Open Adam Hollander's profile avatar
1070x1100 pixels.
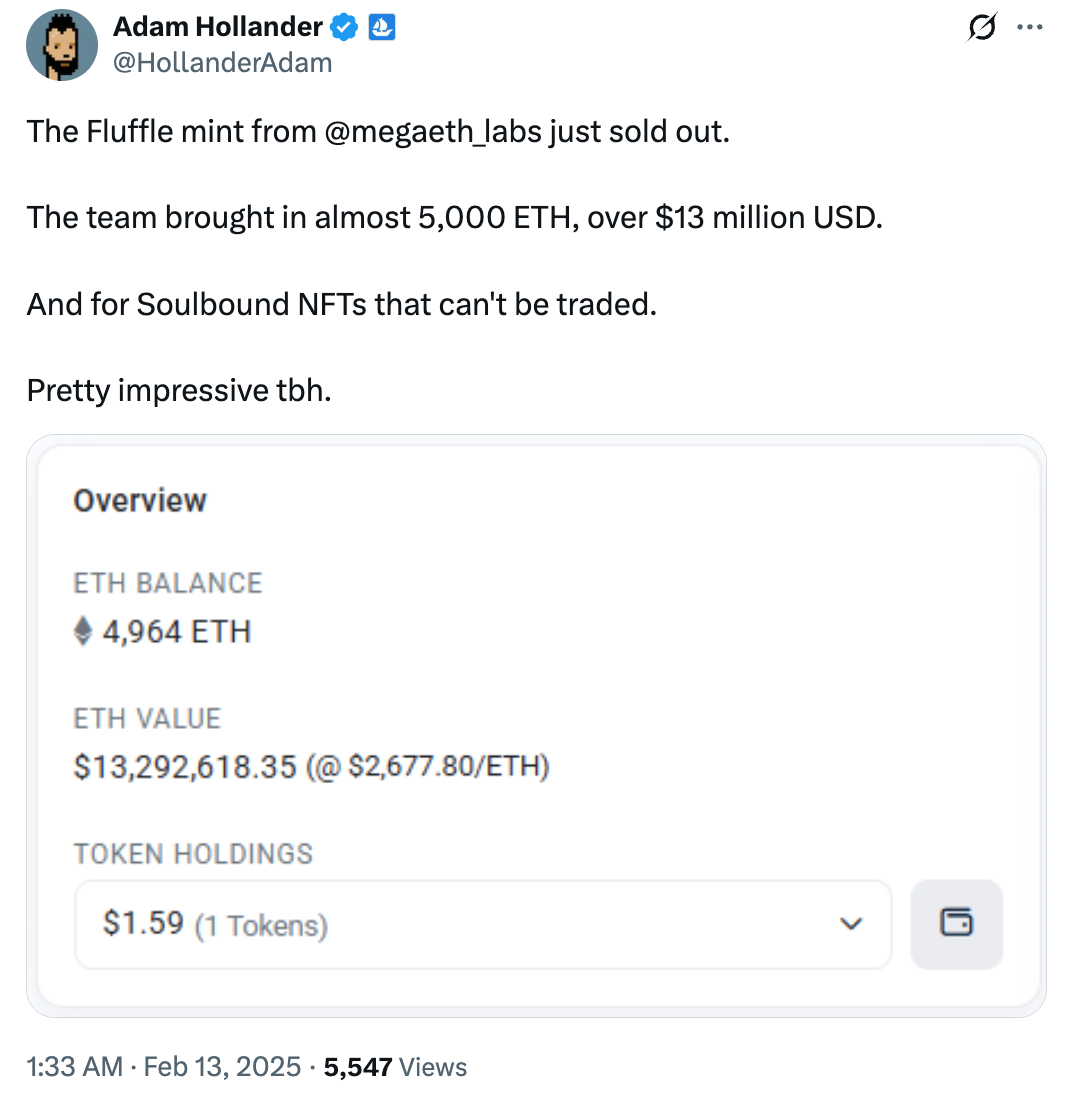coord(61,46)
